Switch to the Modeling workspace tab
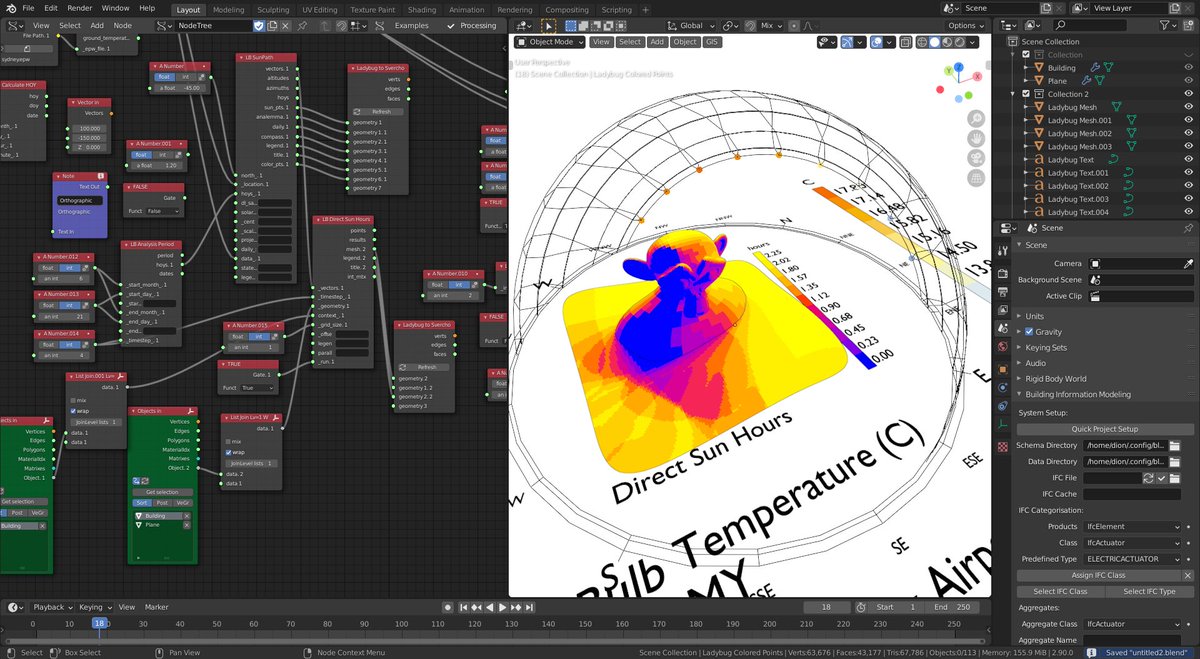Screen dimensions: 1200x659 [228, 9]
